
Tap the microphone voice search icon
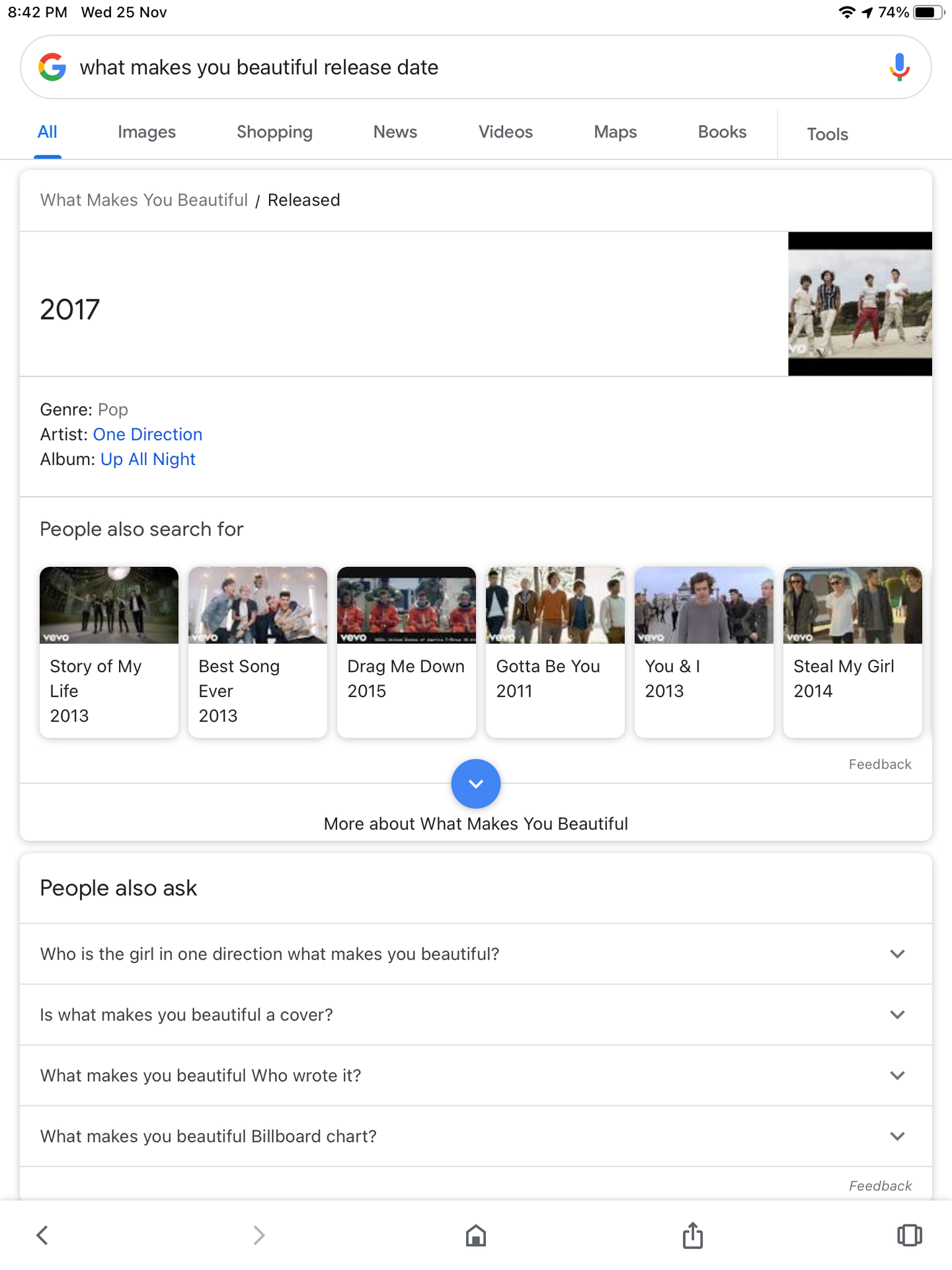898,67
